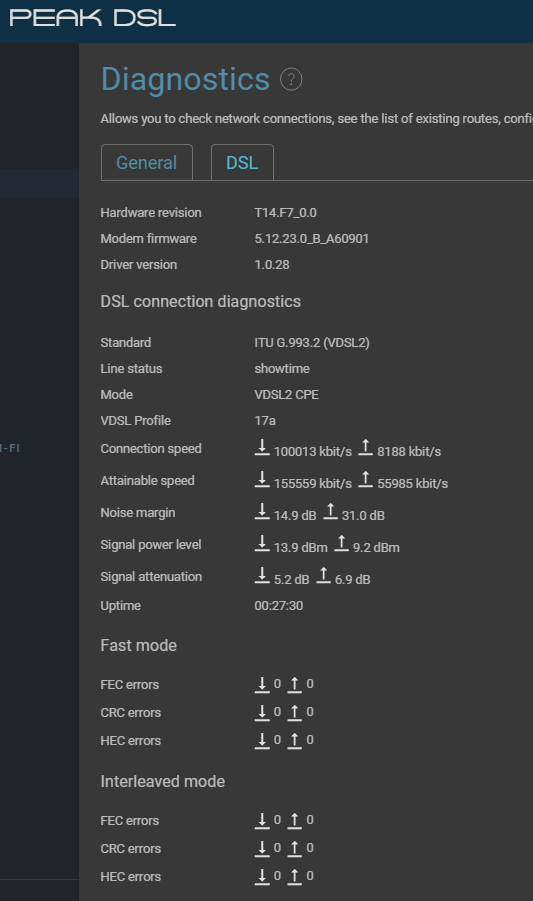
Task: Click the Connection speed download arrow icon
Action: point(262,448)
